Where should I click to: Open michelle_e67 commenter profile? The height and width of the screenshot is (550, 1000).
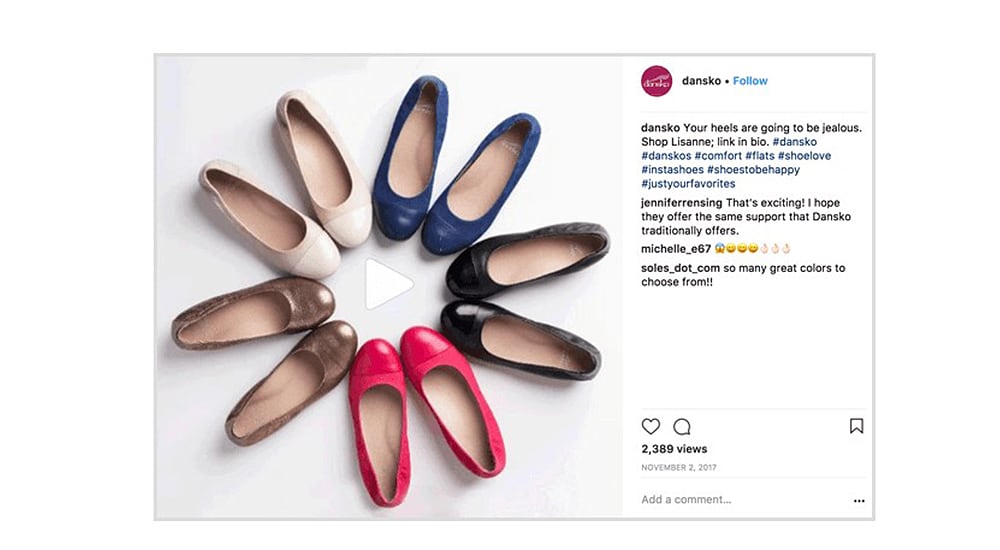[676, 248]
